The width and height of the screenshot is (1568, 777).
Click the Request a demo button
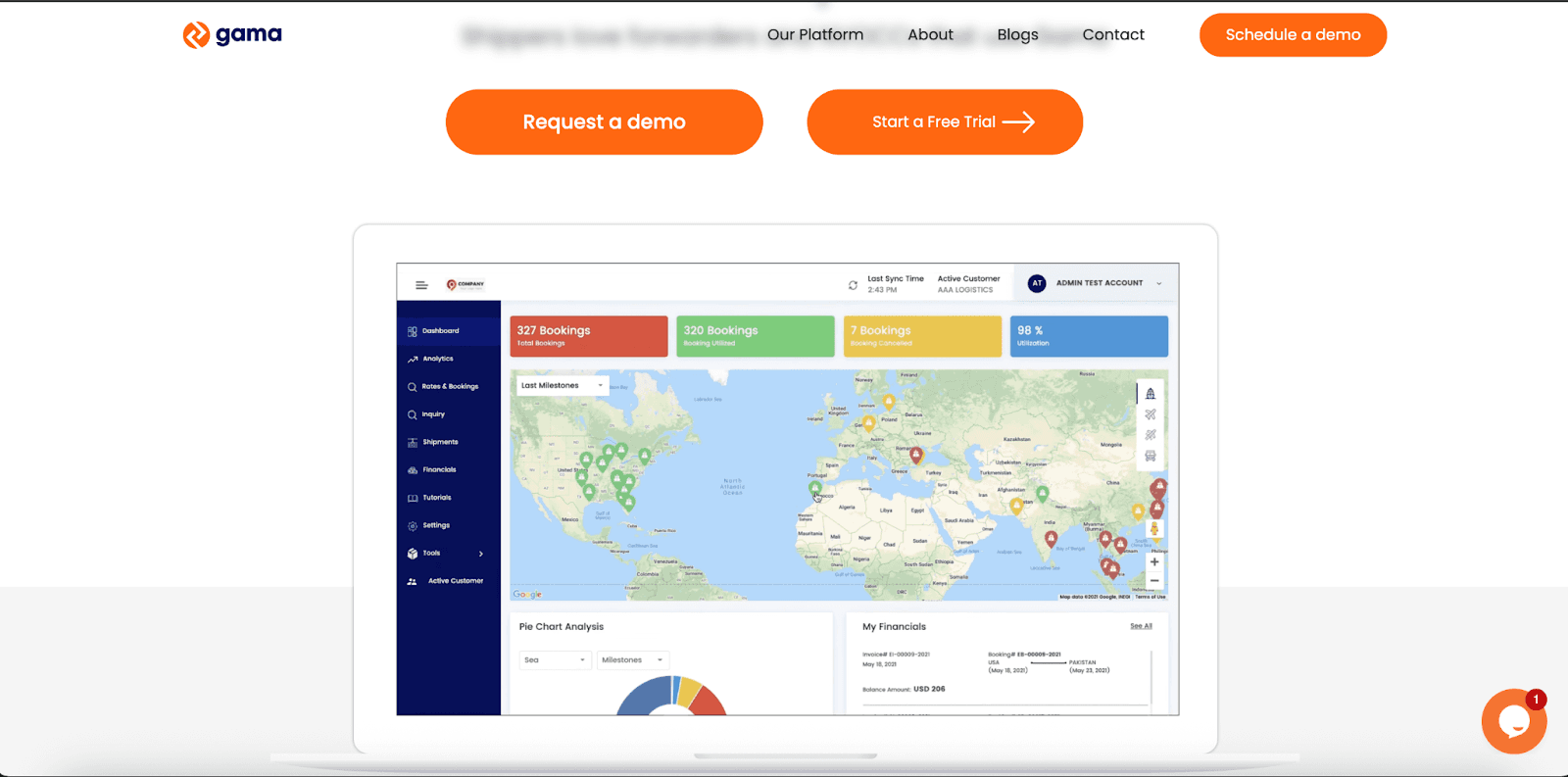coord(604,122)
